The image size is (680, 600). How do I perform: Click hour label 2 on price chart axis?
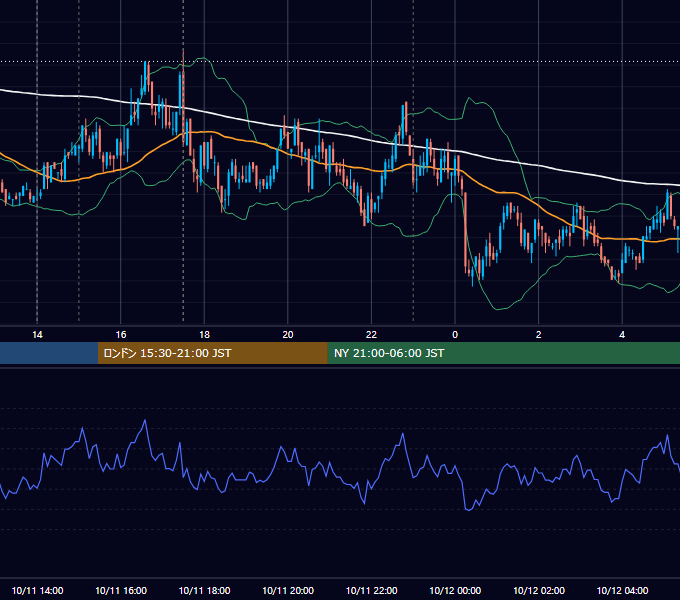[x=539, y=335]
